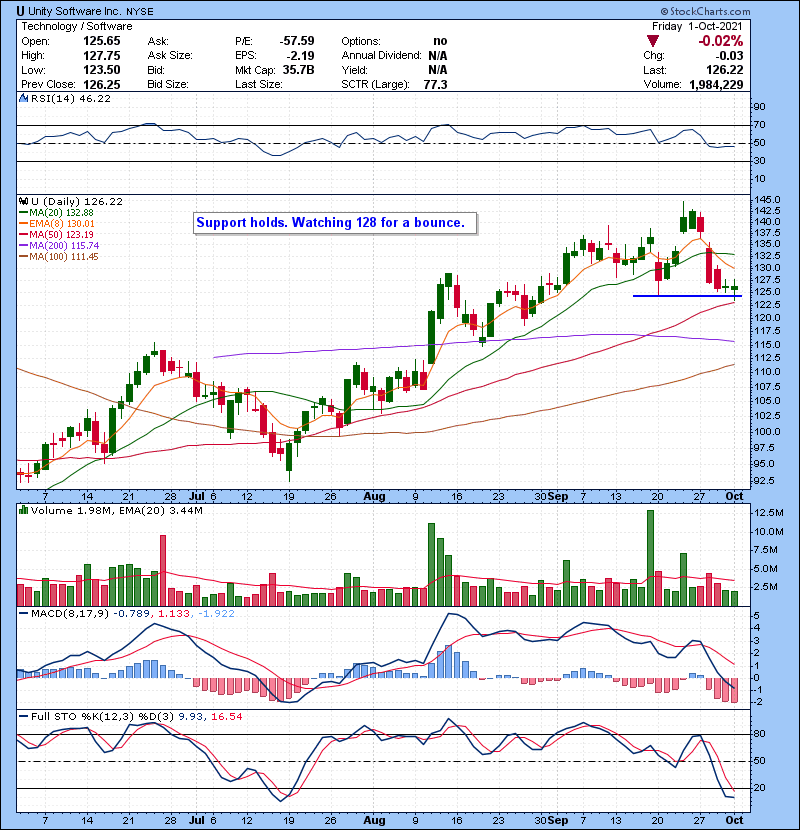Click the tallest green volume bar in September
The width and height of the screenshot is (800, 830).
coord(650,558)
